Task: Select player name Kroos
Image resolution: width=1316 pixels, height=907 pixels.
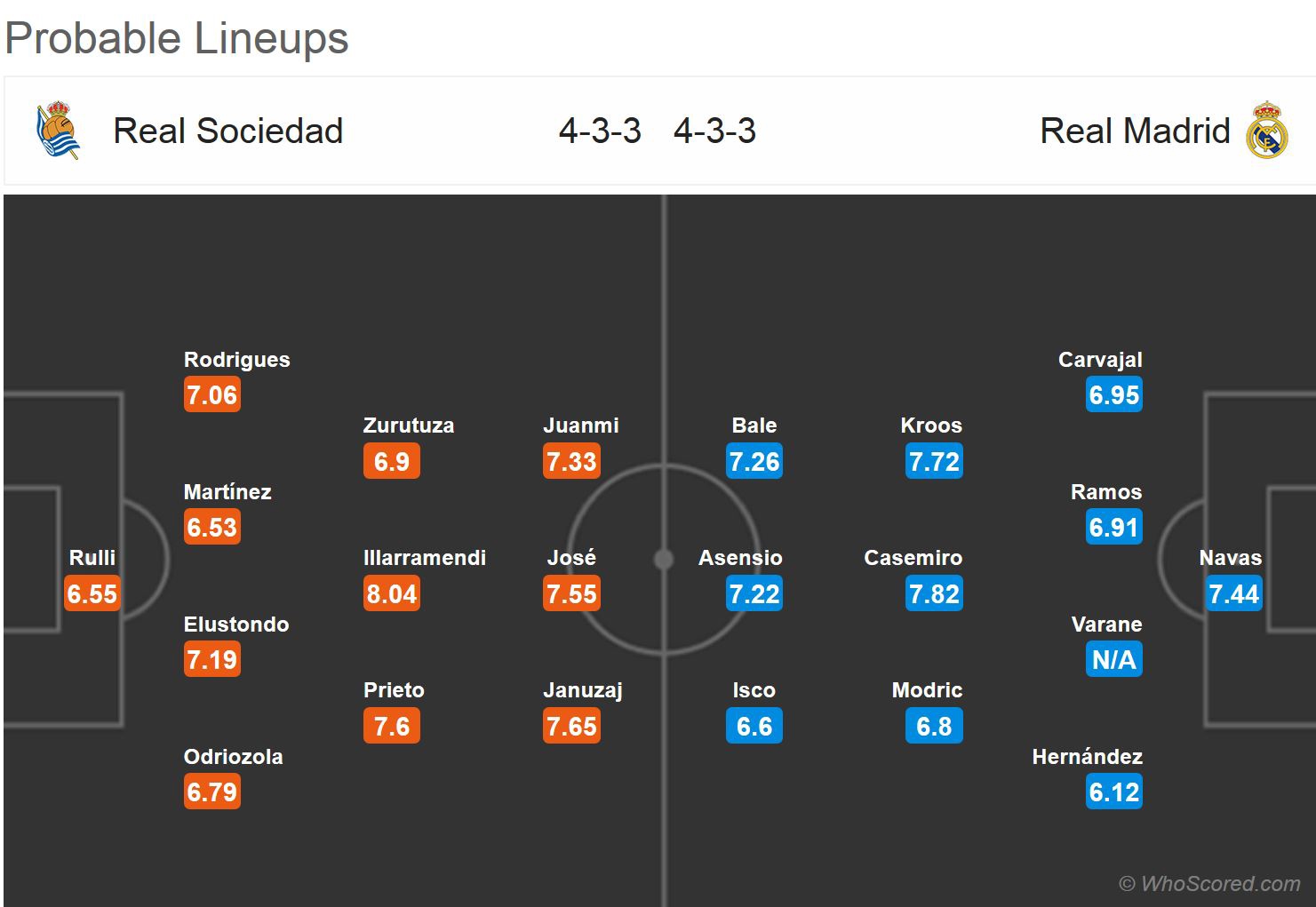Action: click(x=931, y=426)
